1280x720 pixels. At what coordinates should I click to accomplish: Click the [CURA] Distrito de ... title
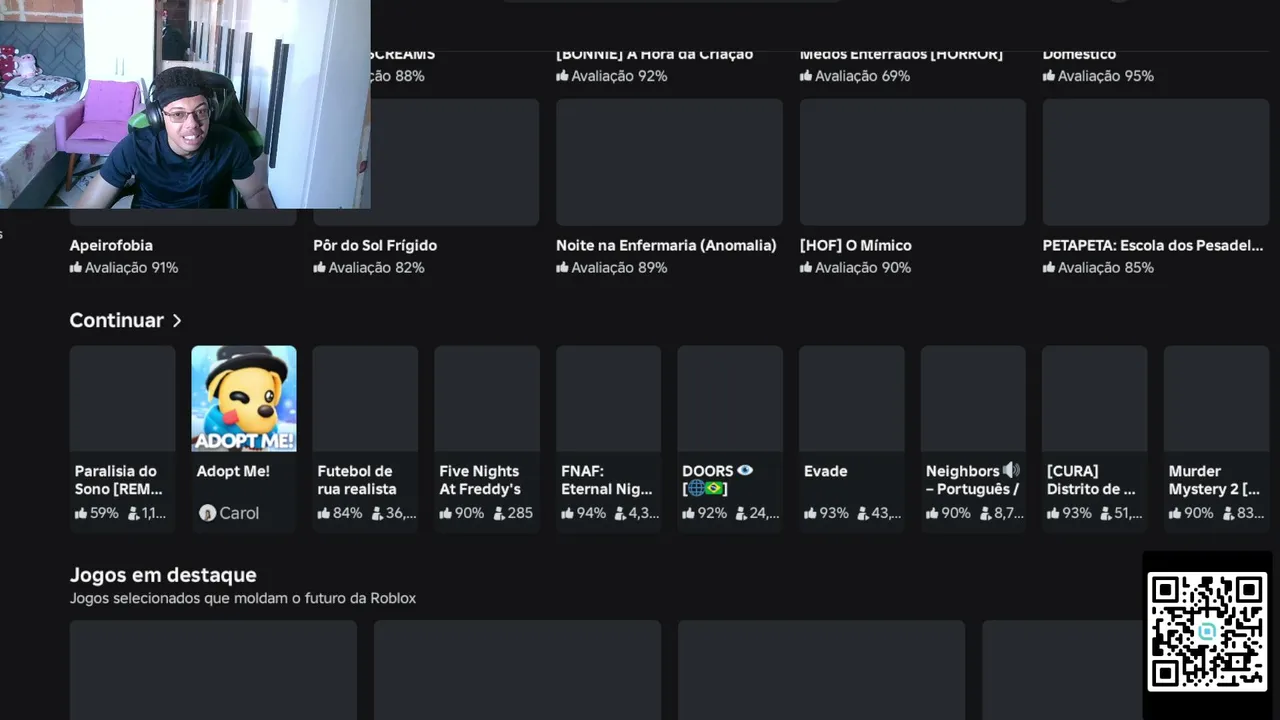(x=1091, y=480)
